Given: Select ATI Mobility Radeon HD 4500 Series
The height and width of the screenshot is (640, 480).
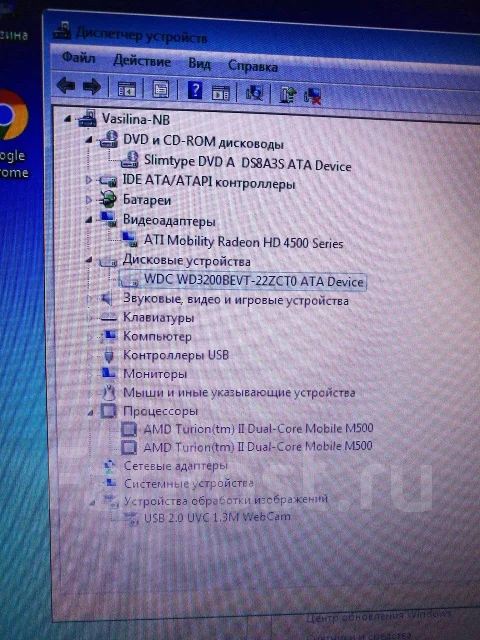Looking at the screenshot, I should coord(243,241).
